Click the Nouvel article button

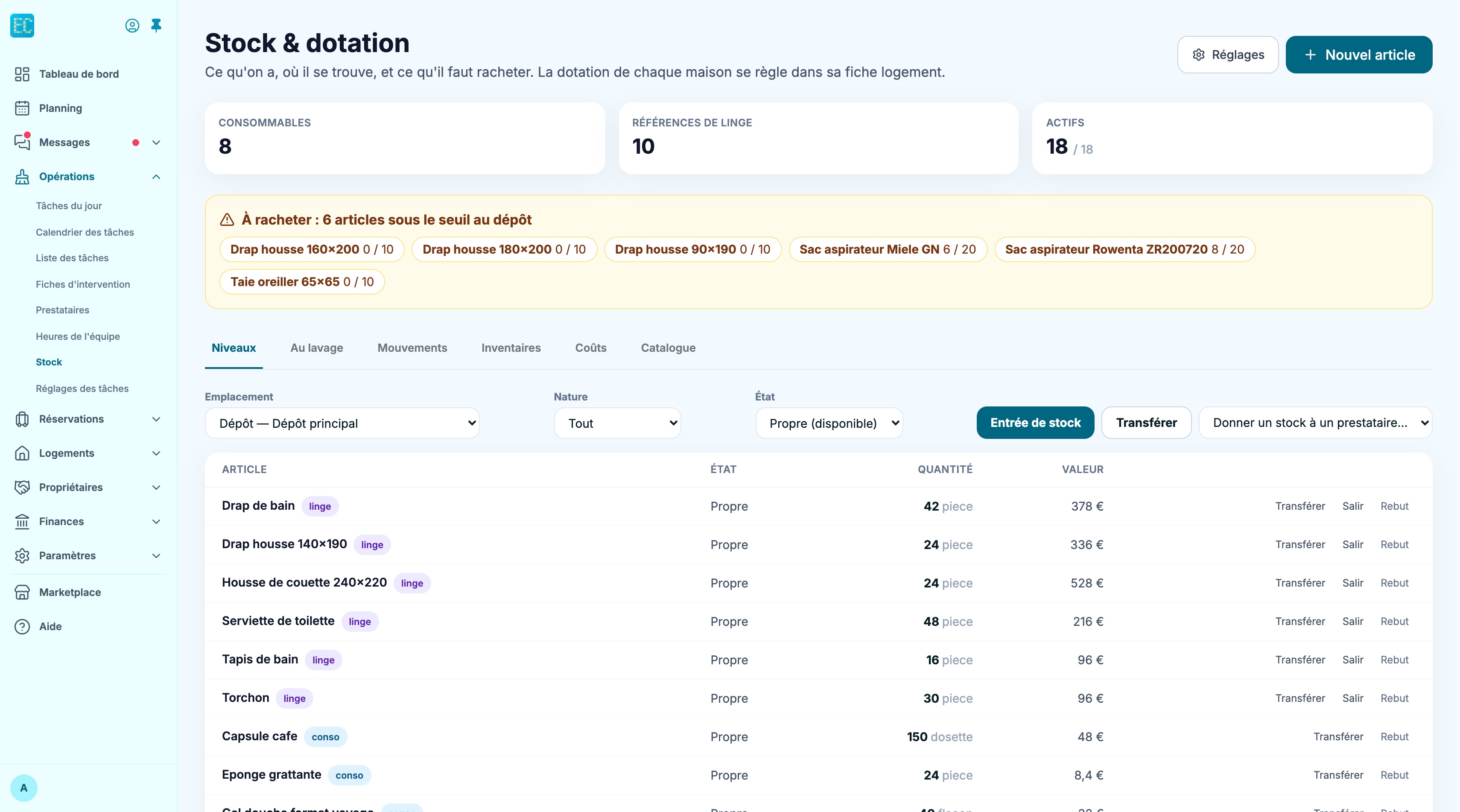click(1359, 55)
